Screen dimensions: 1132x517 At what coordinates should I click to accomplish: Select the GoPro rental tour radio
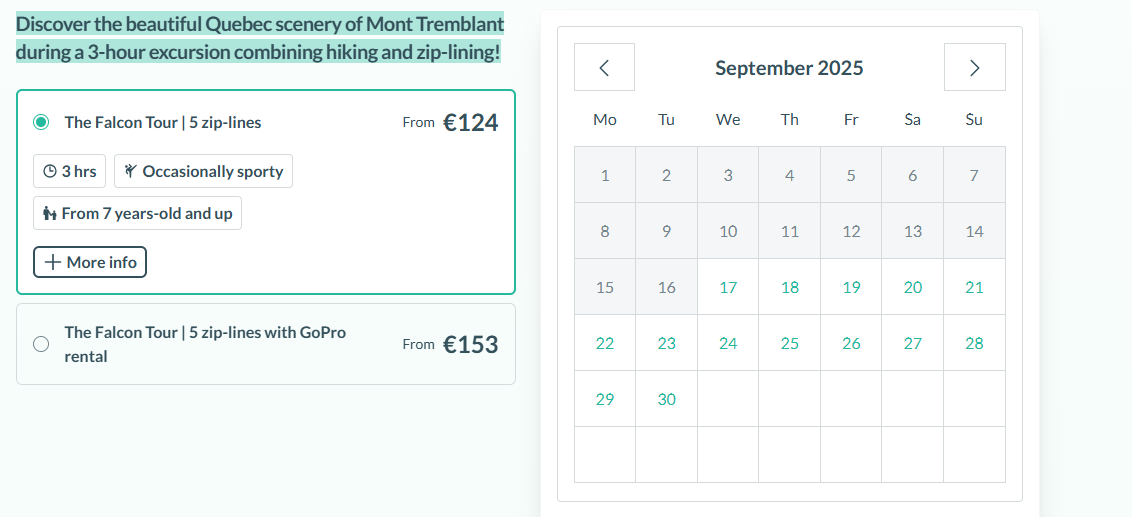[x=41, y=344]
